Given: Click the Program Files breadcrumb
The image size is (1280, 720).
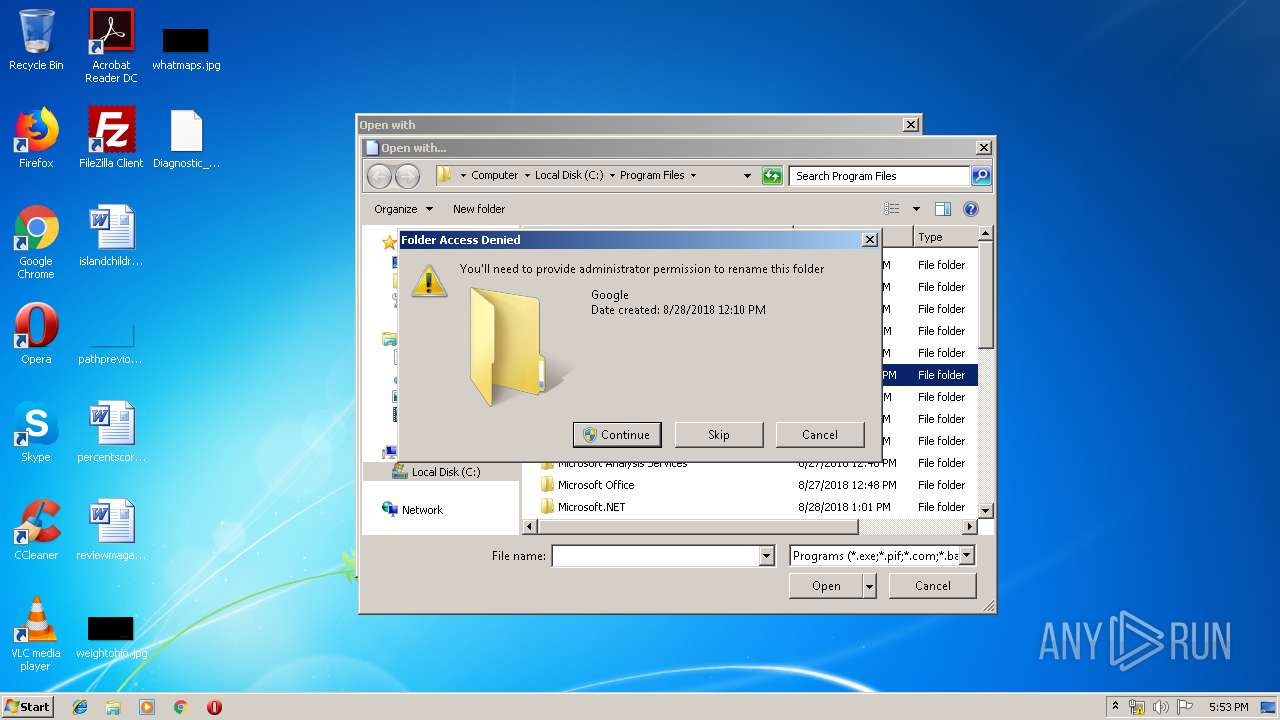Looking at the screenshot, I should pos(652,175).
